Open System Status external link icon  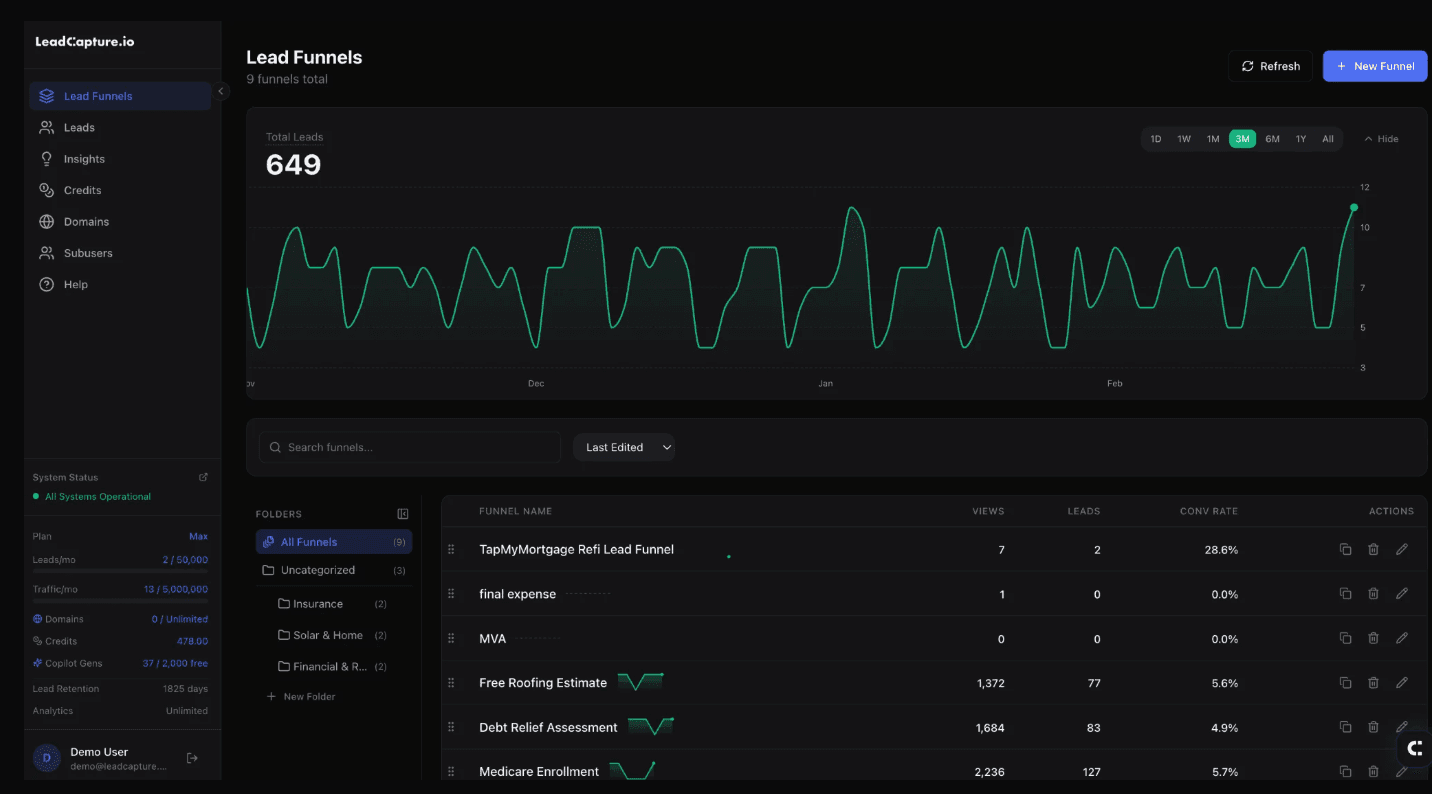coord(203,477)
